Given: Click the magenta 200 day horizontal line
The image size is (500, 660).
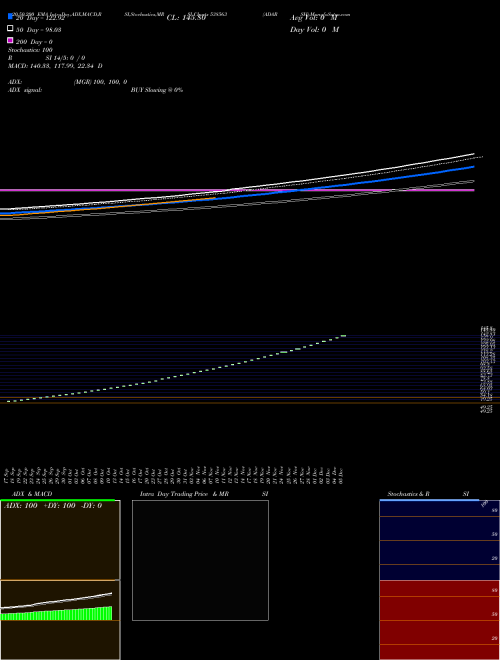Looking at the screenshot, I should click(x=237, y=190).
